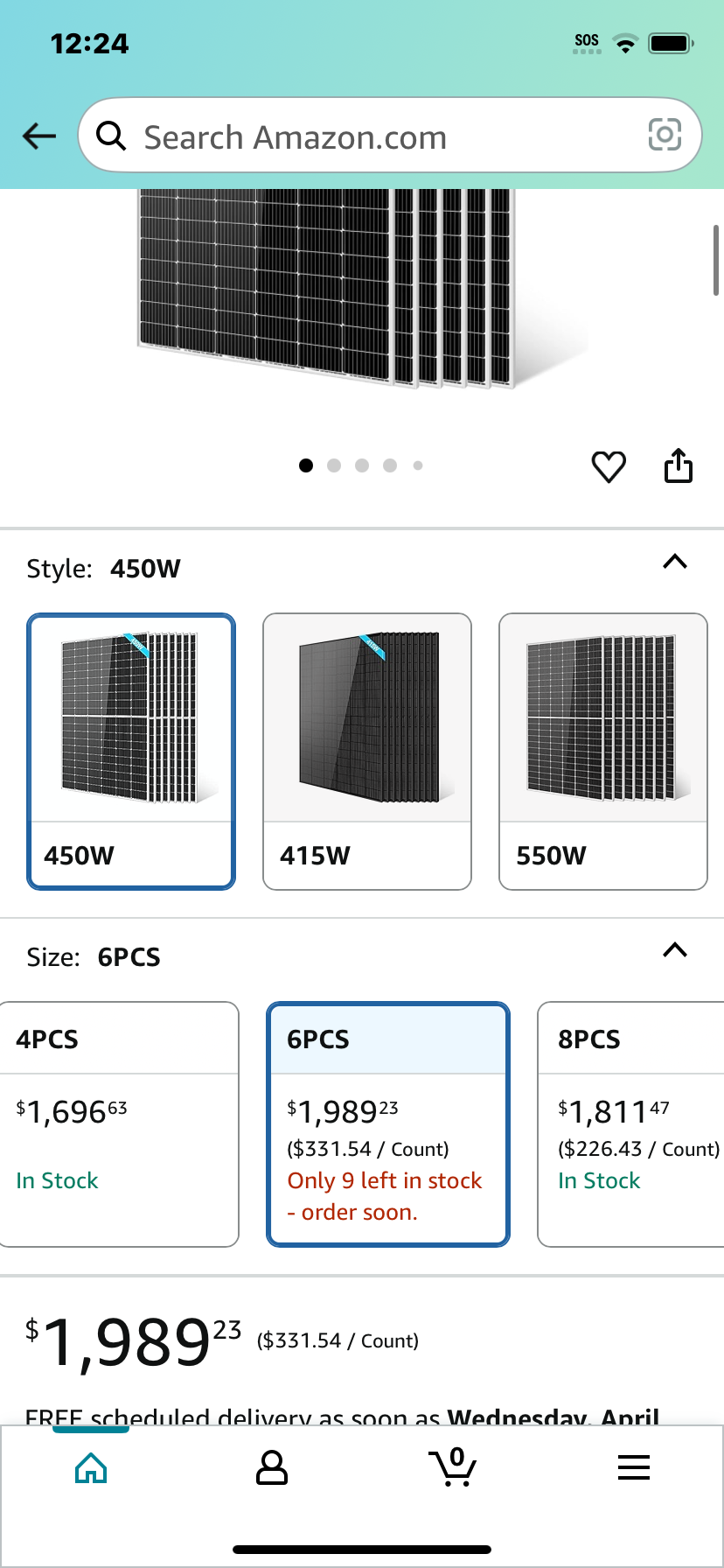
Task: Select the 450W style option
Action: [x=131, y=752]
